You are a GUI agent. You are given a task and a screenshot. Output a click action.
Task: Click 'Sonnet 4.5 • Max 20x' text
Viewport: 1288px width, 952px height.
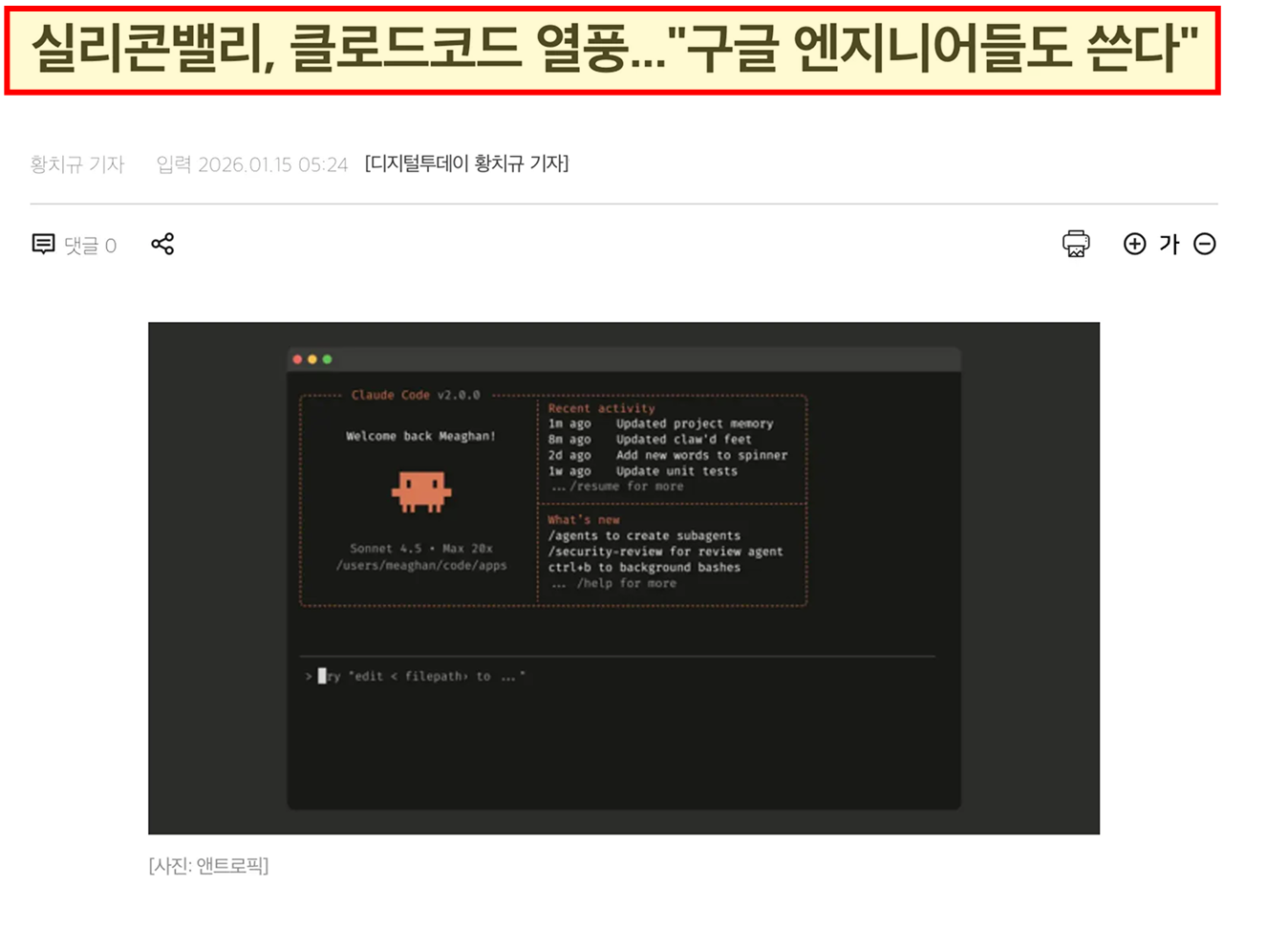coord(421,549)
